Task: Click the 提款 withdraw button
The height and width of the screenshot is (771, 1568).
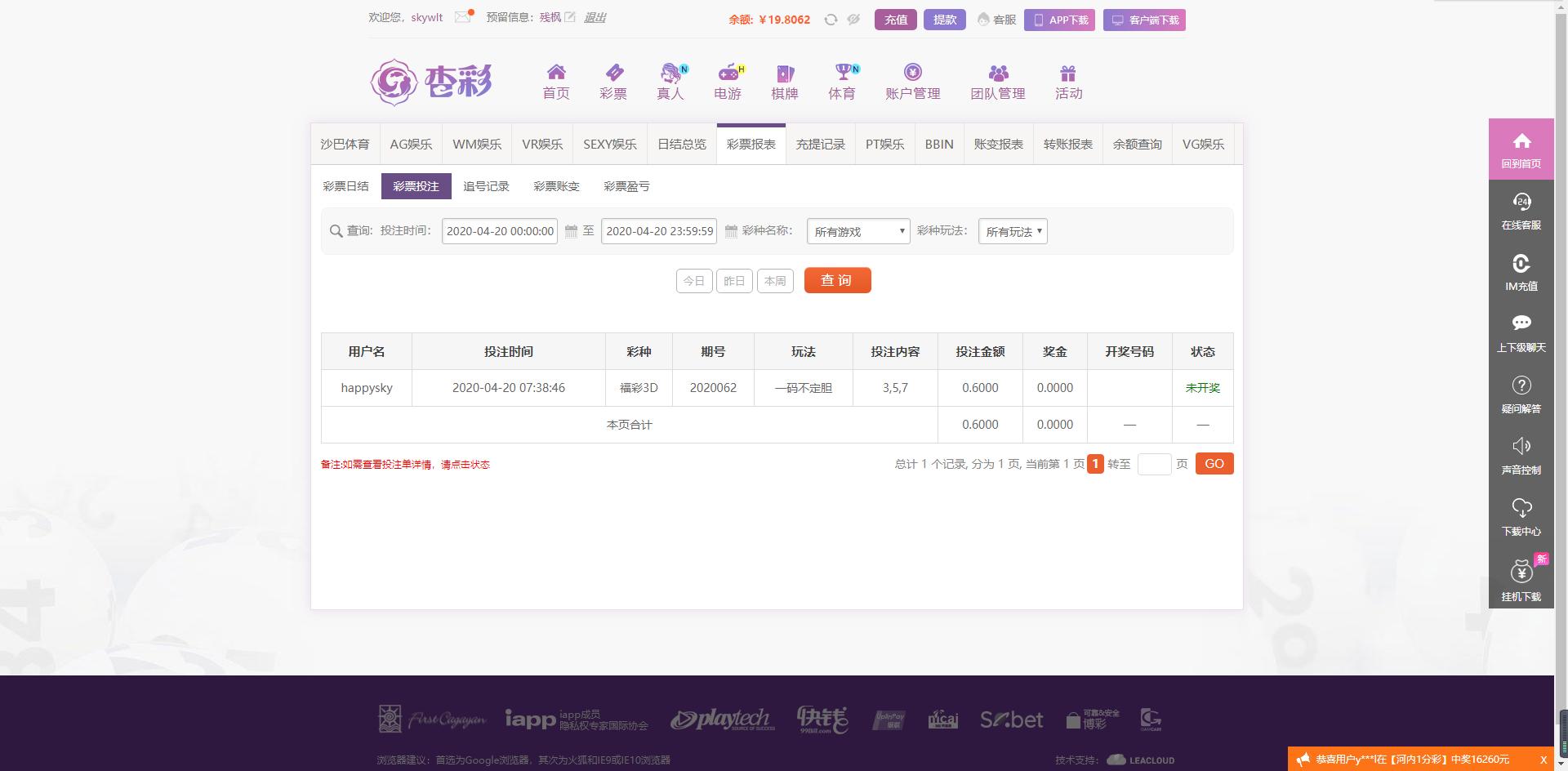Action: [945, 20]
